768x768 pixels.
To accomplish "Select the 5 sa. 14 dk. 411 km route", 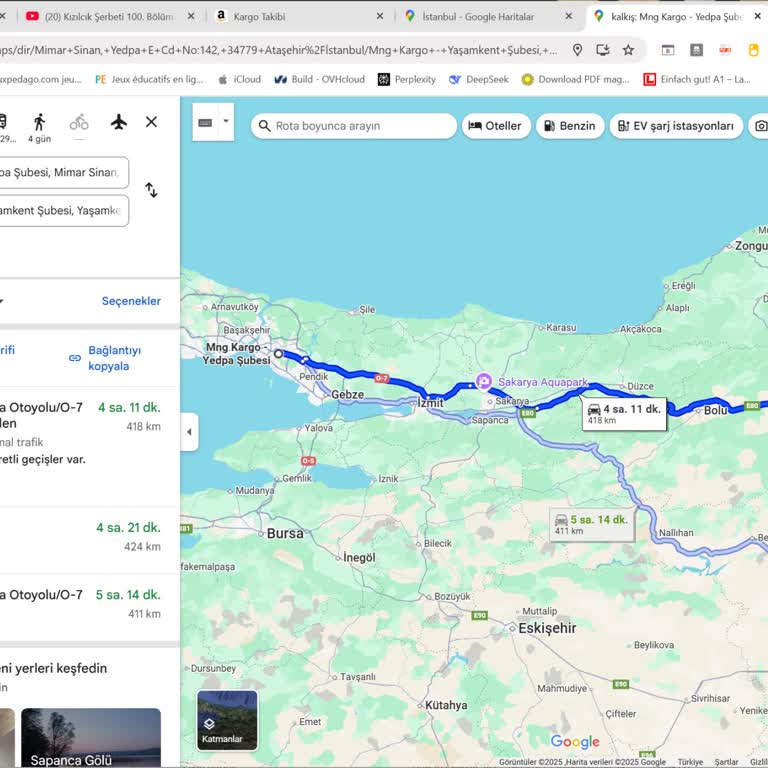I will pyautogui.click(x=89, y=607).
